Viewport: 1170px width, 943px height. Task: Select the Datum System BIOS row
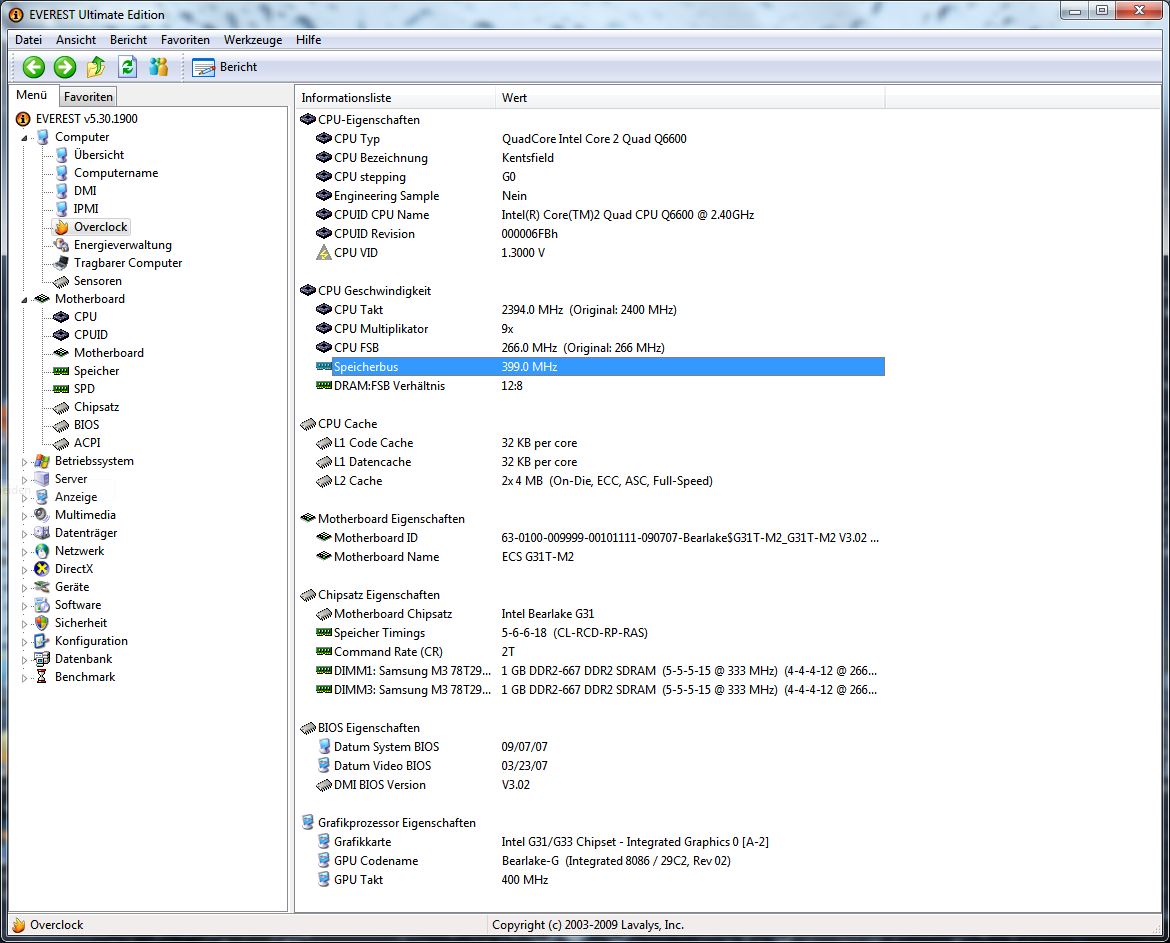(600, 747)
